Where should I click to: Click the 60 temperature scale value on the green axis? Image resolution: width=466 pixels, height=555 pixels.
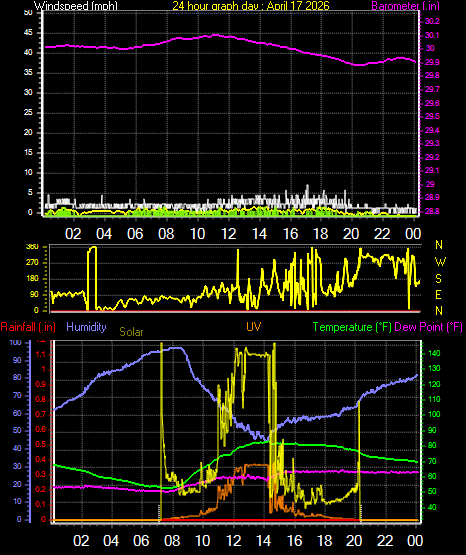point(432,476)
